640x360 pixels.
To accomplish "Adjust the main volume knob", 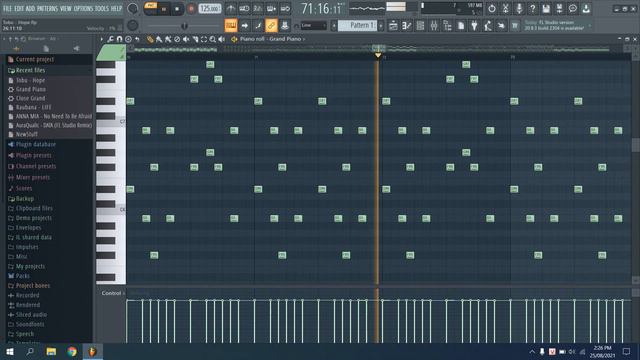I will coord(133,8).
